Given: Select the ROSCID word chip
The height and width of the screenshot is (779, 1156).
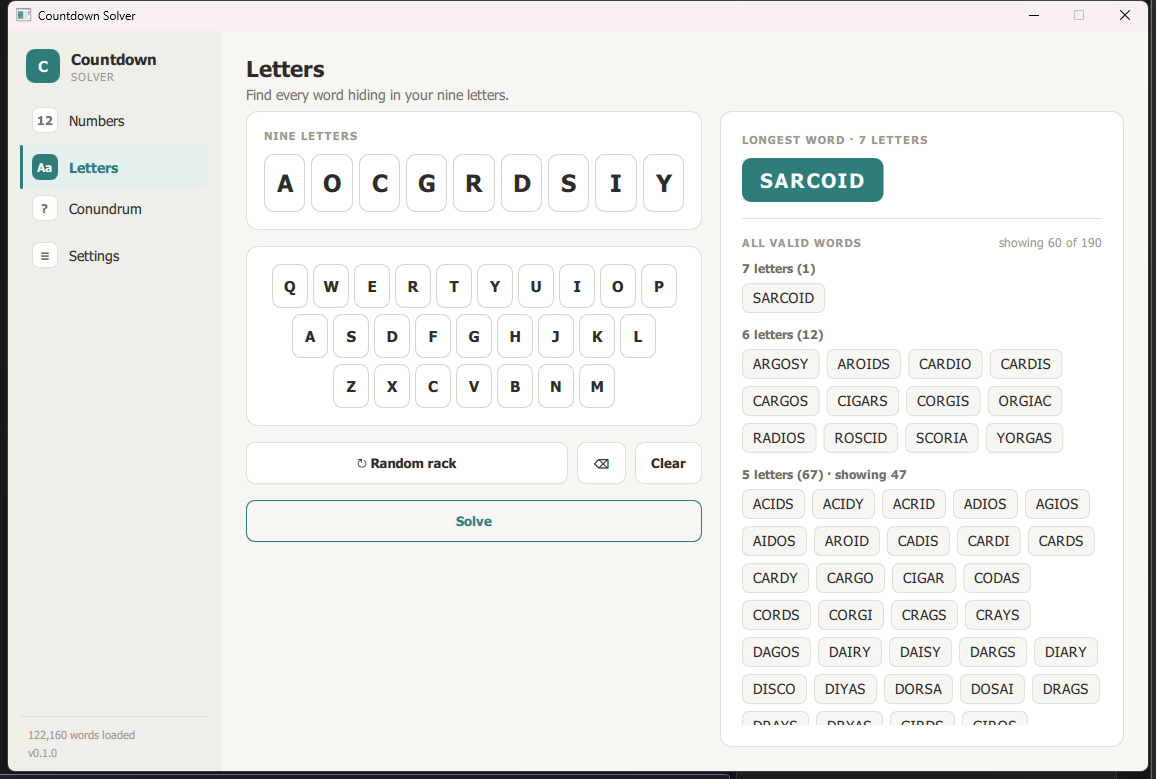Looking at the screenshot, I should click(x=860, y=438).
